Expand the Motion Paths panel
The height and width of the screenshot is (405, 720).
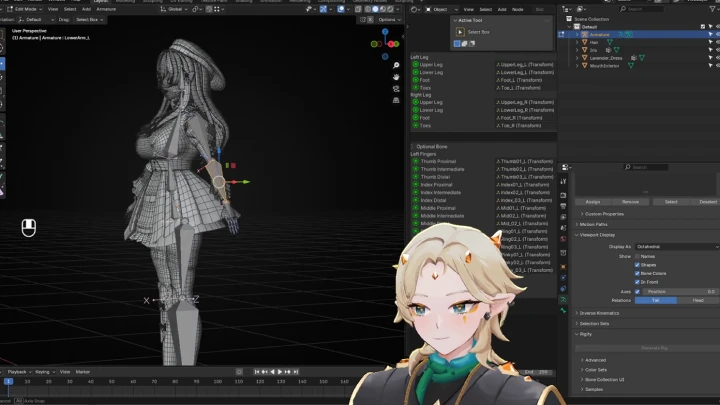tap(592, 225)
